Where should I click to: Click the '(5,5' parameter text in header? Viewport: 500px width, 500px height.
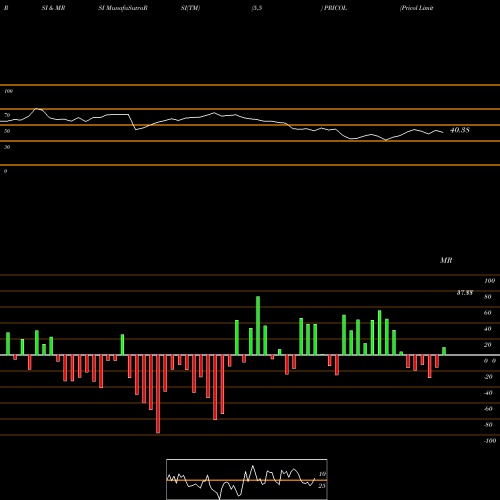click(x=257, y=8)
